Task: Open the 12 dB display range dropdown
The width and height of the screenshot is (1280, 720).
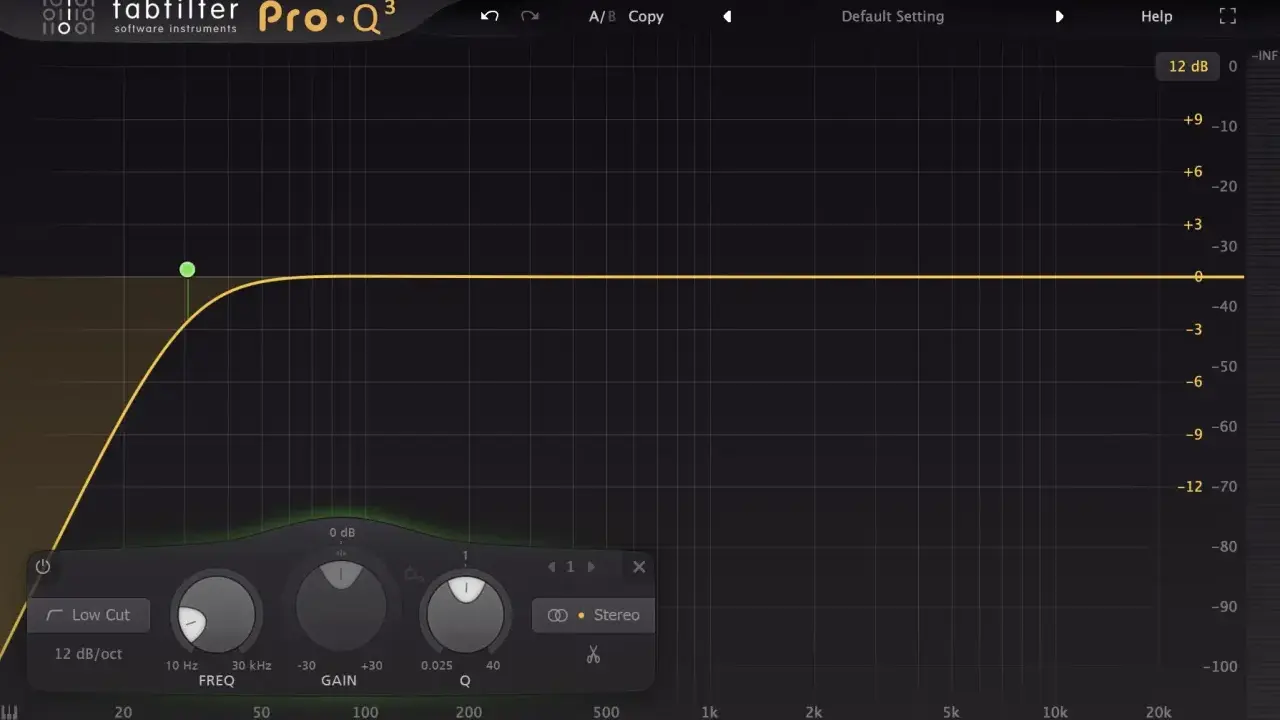Action: 1188,66
